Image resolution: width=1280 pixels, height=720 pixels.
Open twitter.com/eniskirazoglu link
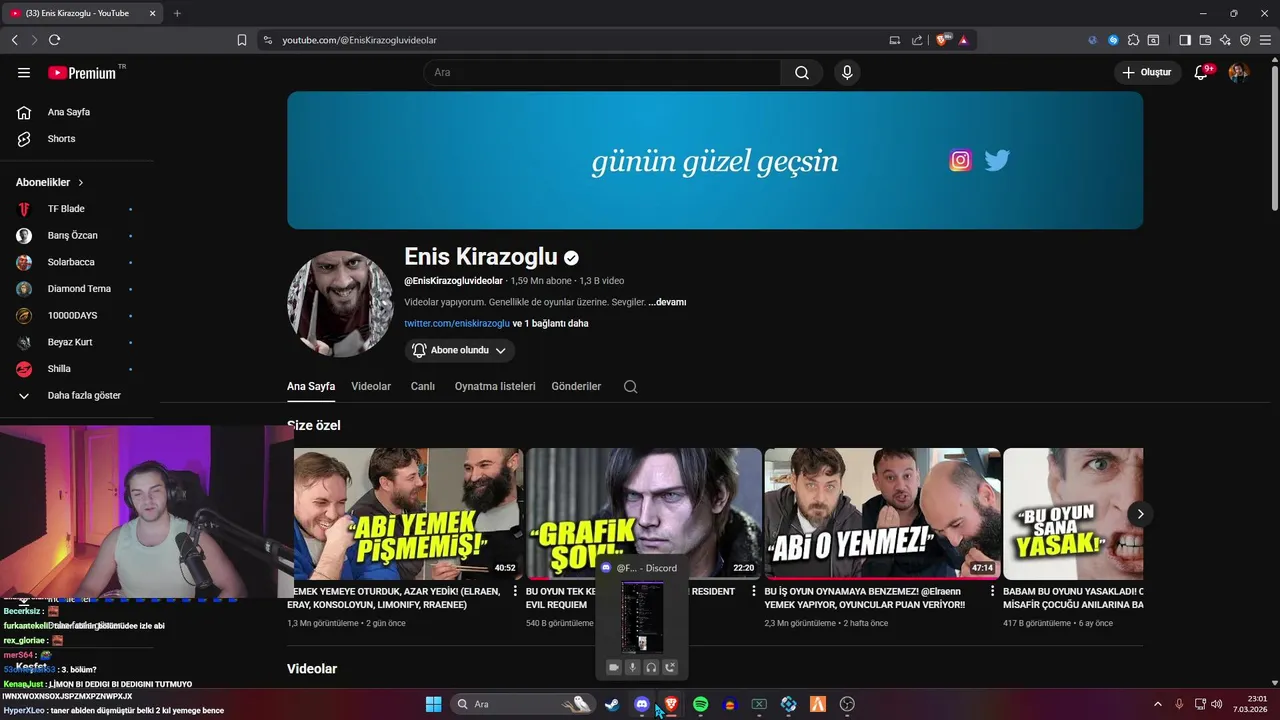pos(457,324)
